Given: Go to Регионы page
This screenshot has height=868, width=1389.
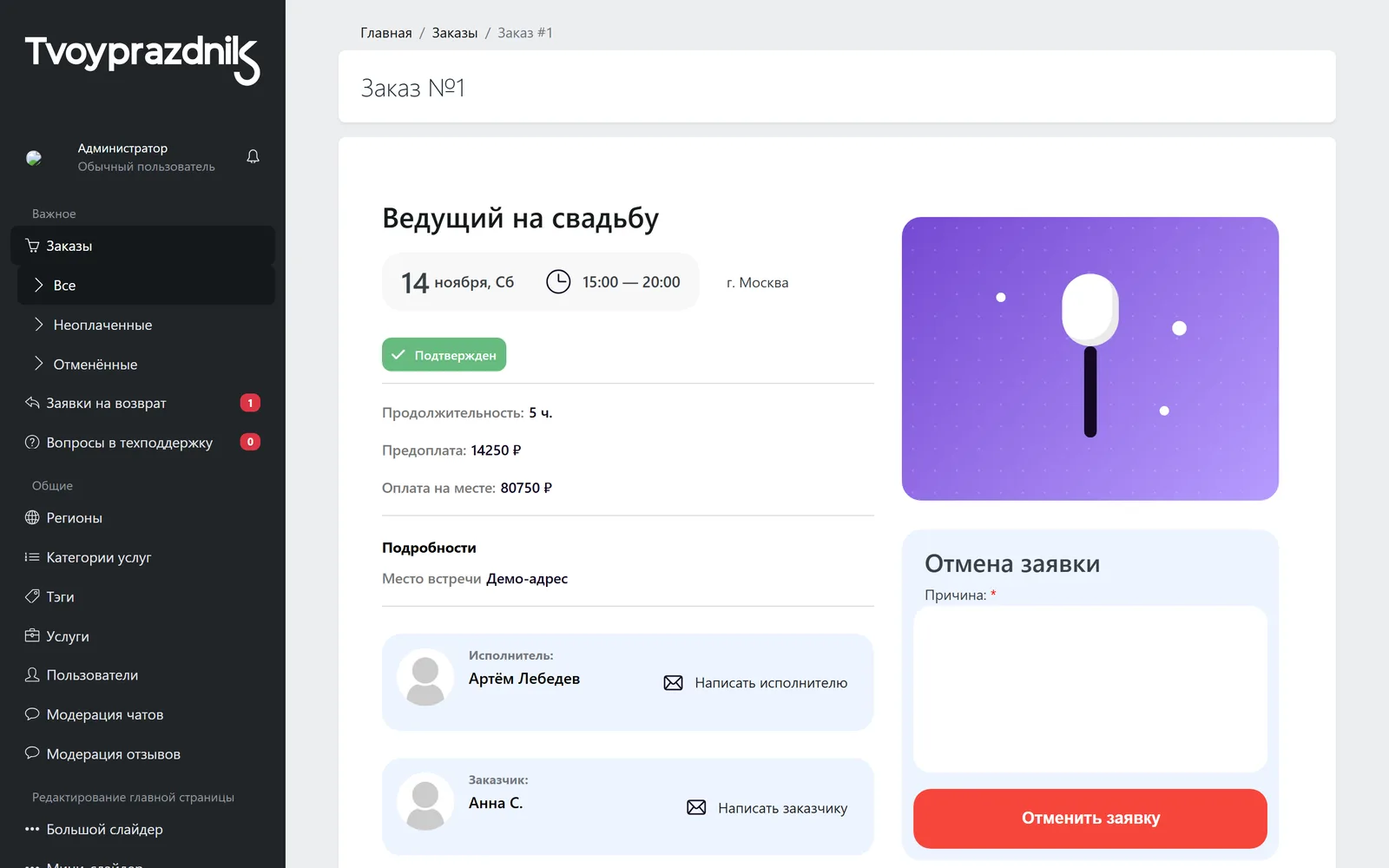Looking at the screenshot, I should click(x=142, y=517).
